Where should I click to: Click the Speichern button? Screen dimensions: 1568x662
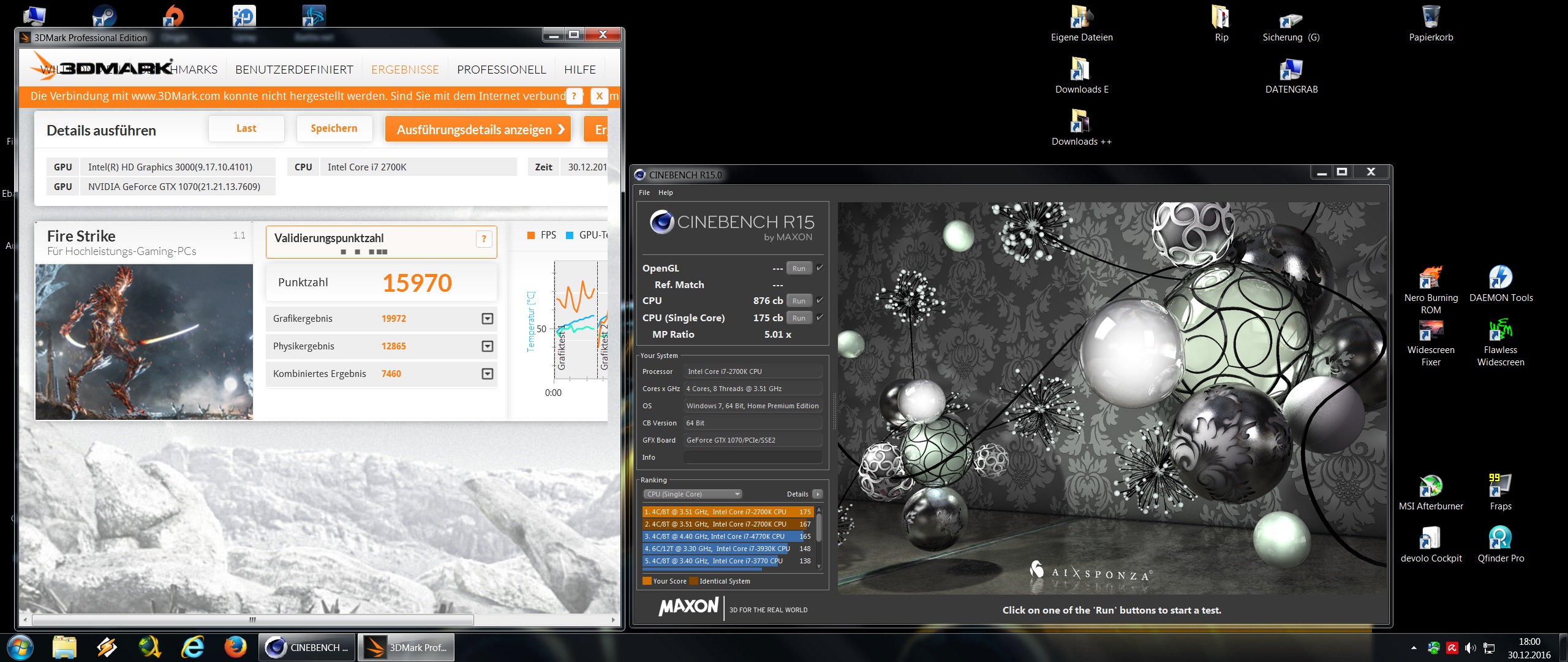tap(334, 129)
